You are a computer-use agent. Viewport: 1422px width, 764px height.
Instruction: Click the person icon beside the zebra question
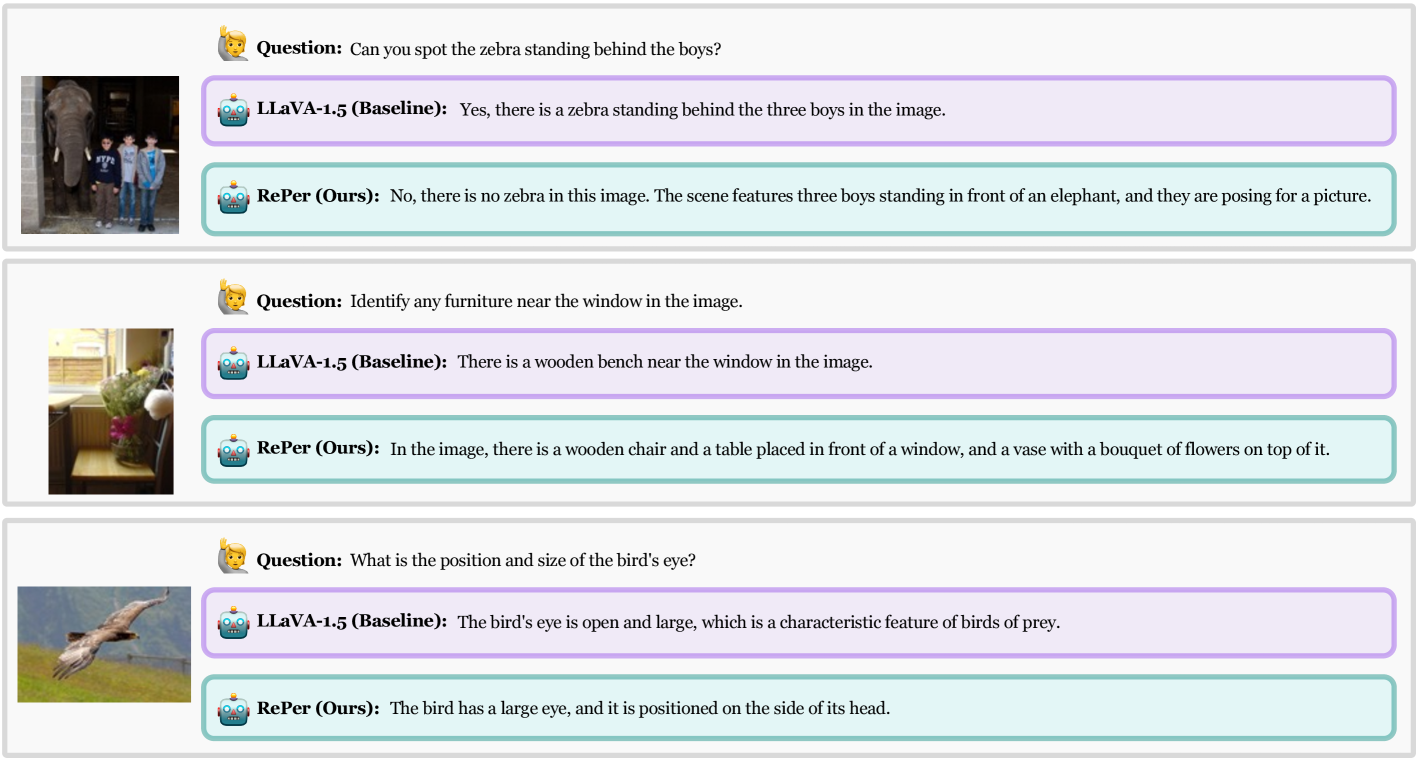pos(232,44)
